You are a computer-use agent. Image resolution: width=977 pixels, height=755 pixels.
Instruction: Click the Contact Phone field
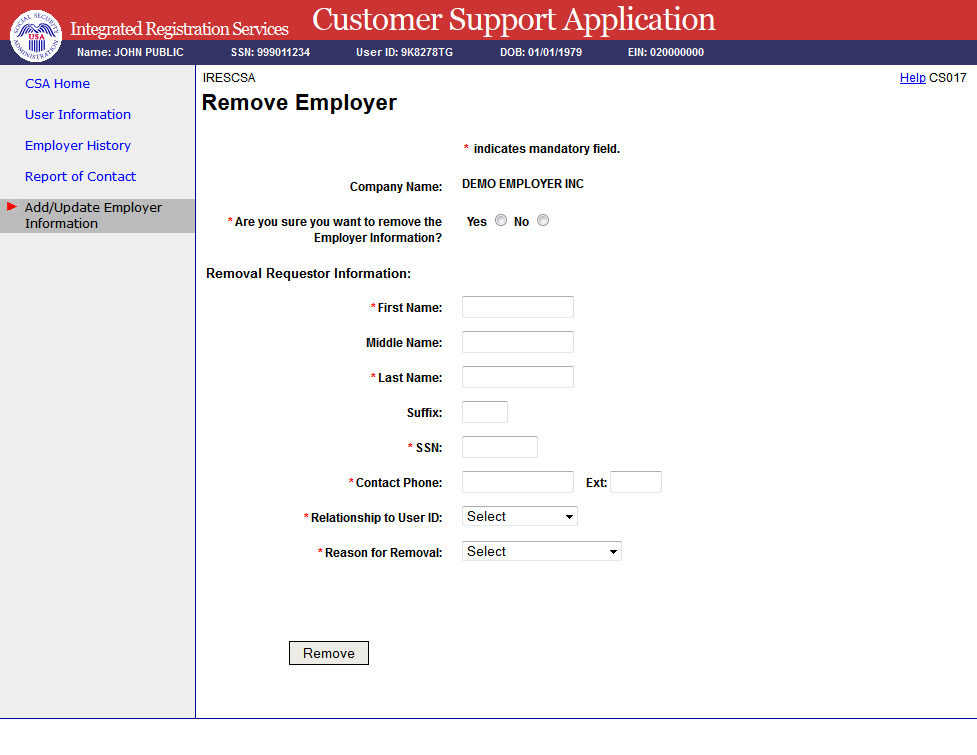point(517,482)
